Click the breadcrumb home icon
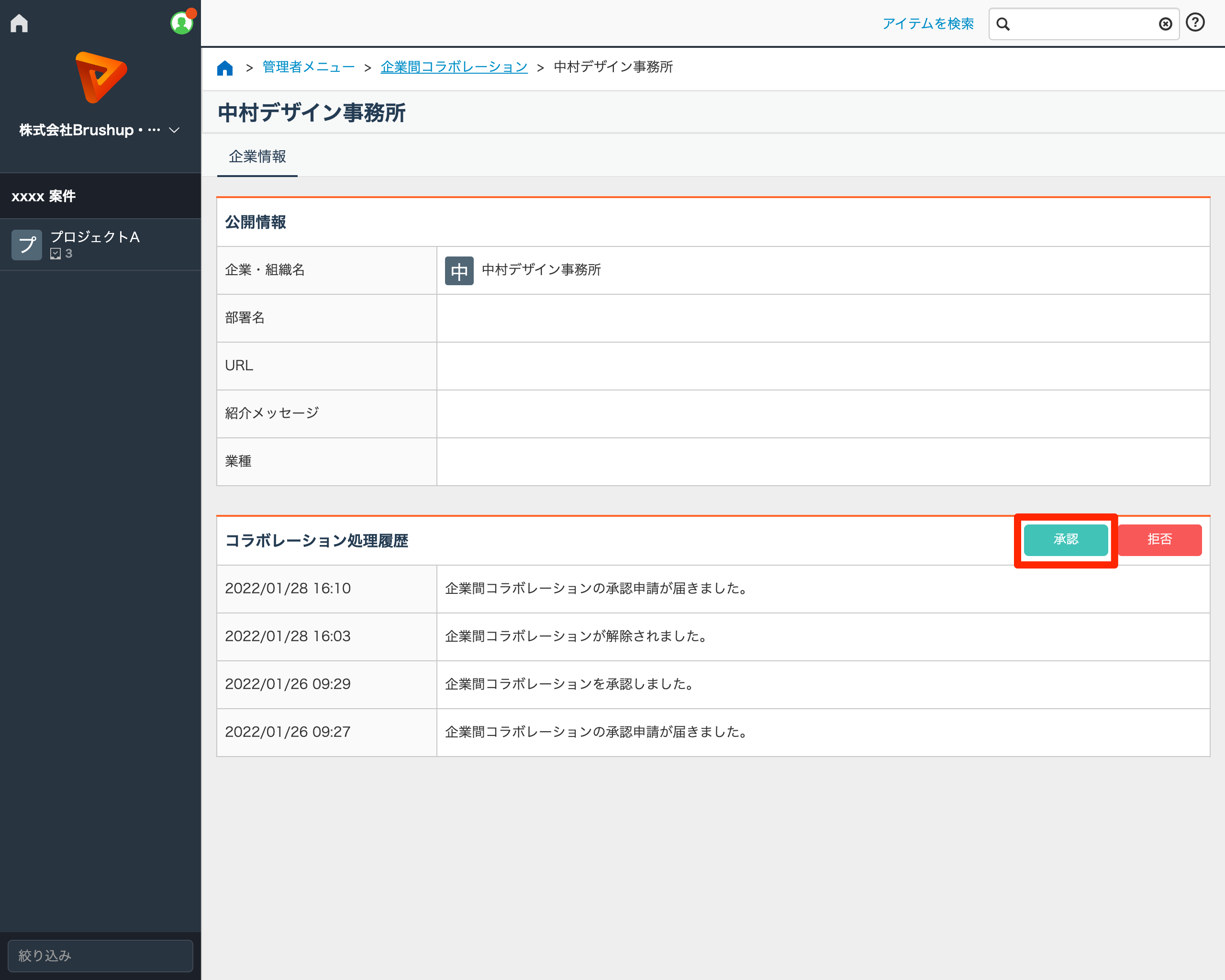Viewport: 1225px width, 980px height. click(225, 68)
